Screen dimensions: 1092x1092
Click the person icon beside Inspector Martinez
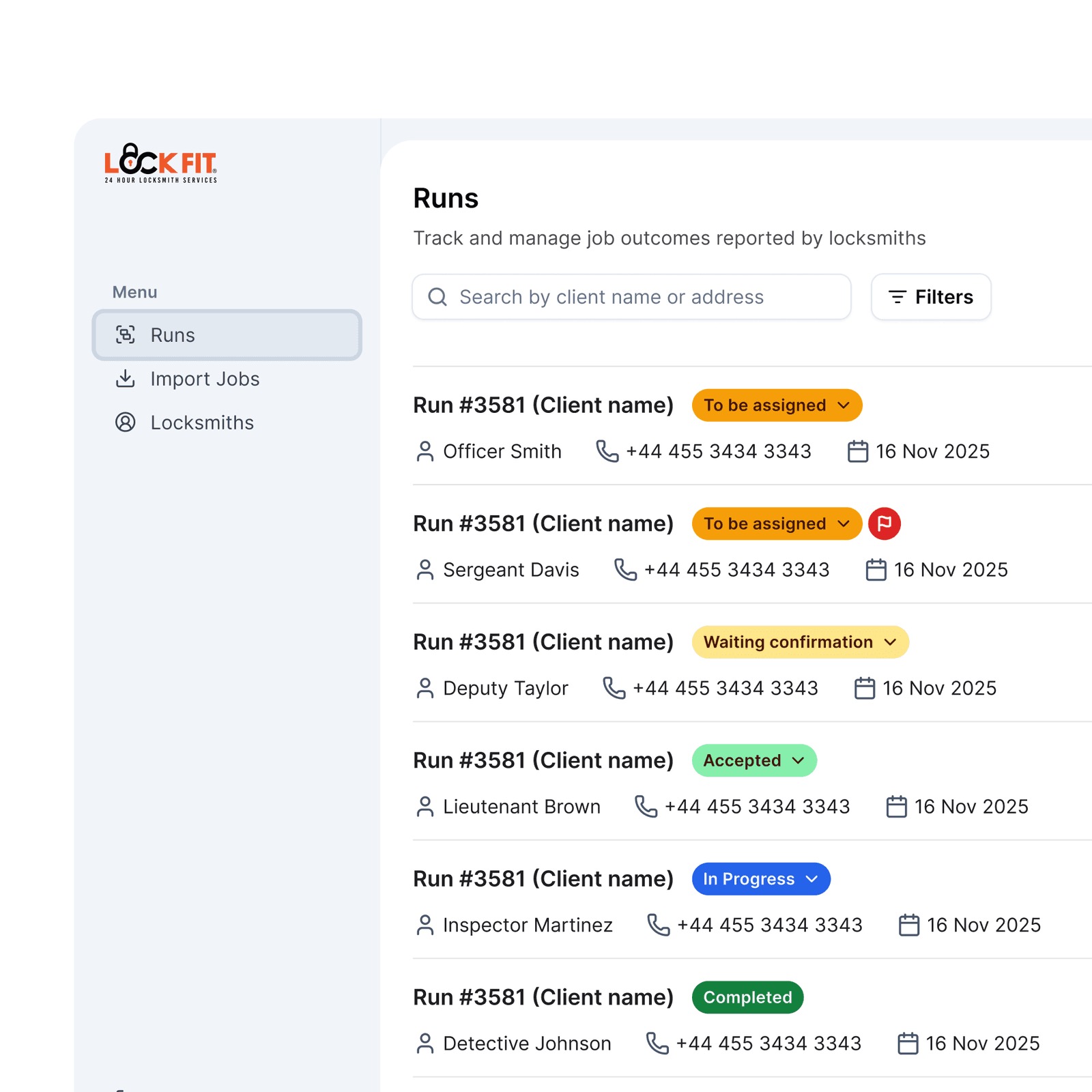point(425,925)
